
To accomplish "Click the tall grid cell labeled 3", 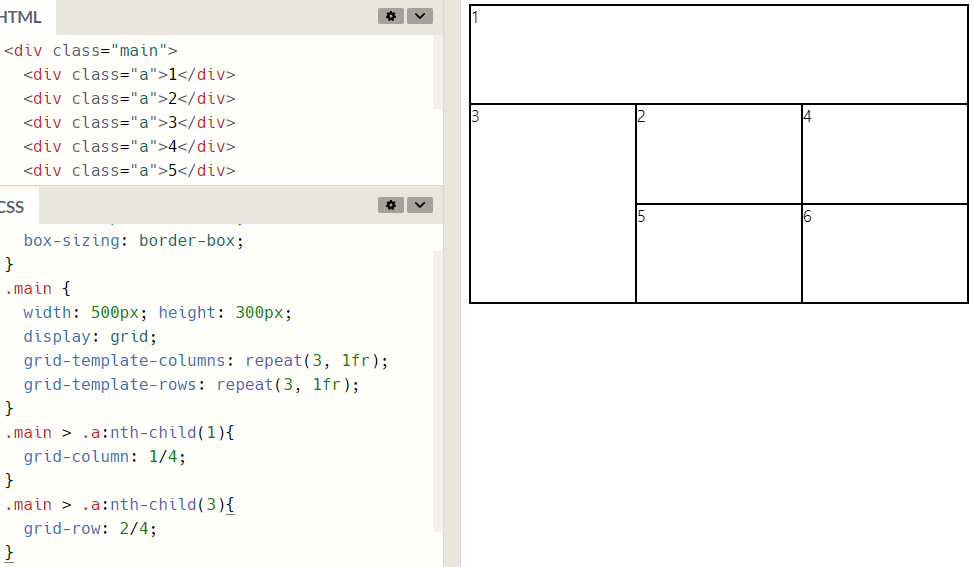I will pos(553,204).
